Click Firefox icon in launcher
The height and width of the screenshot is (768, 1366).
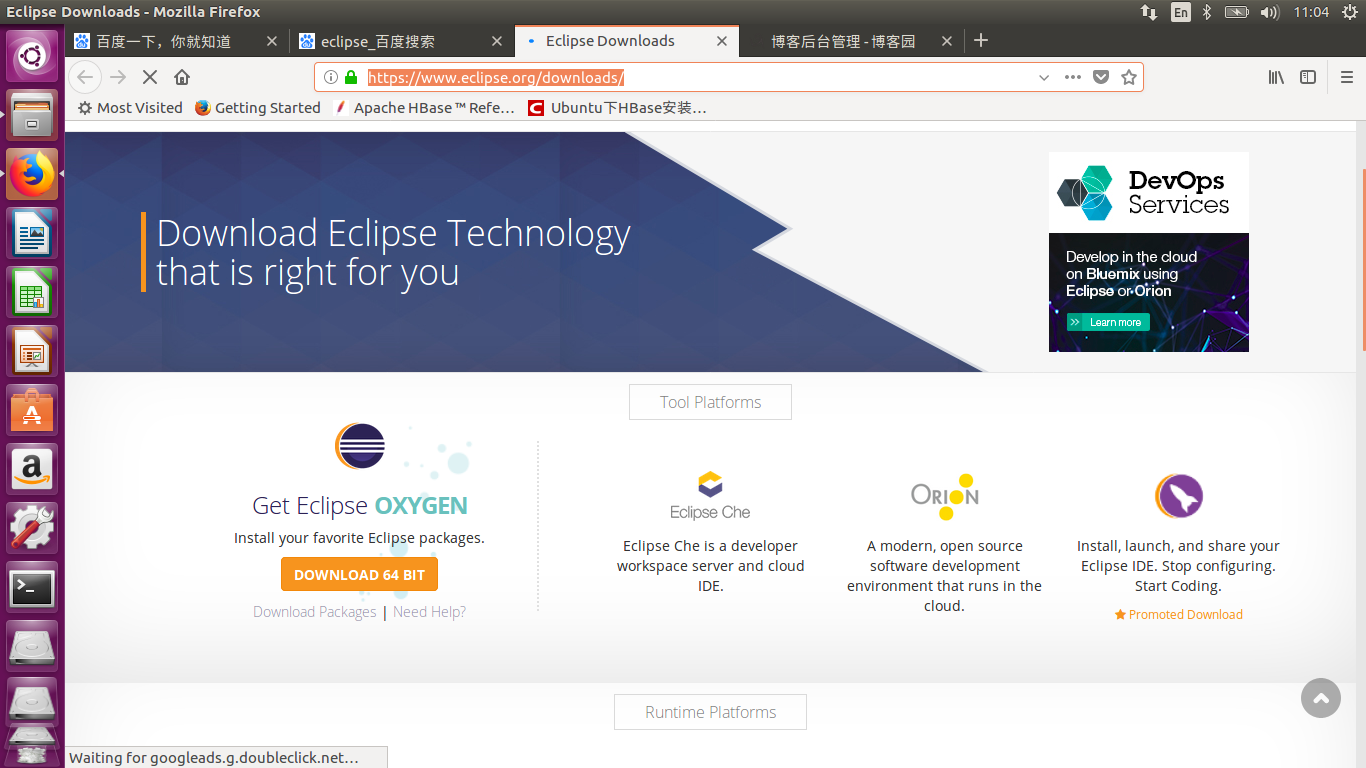[32, 174]
